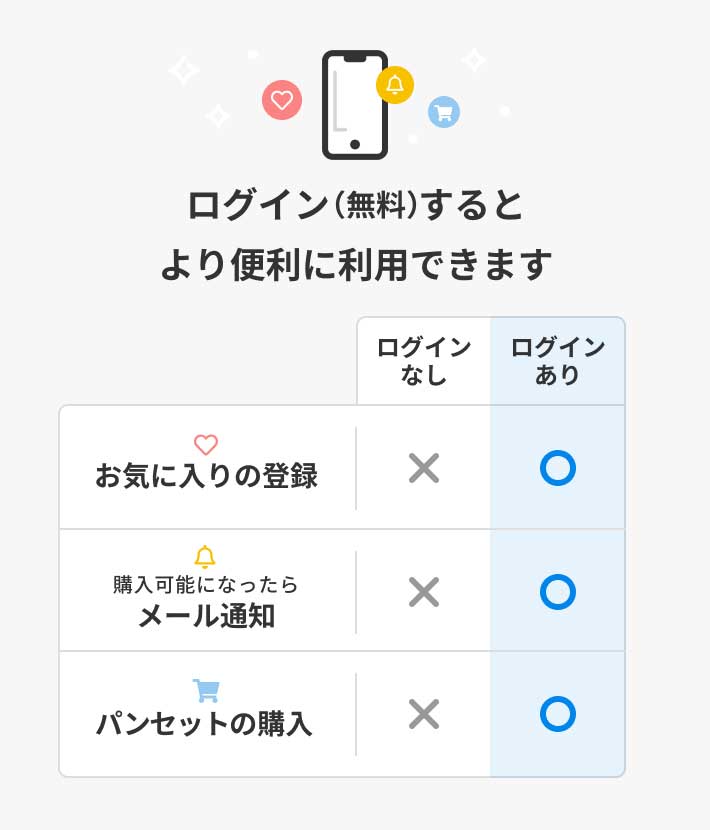Click the blue circle in お気に入りの登録 row
The height and width of the screenshot is (830, 710).
pos(557,468)
